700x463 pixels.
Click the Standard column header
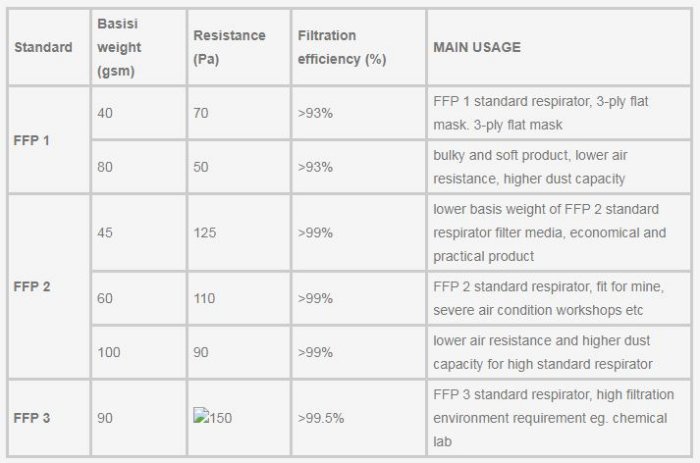[43, 48]
